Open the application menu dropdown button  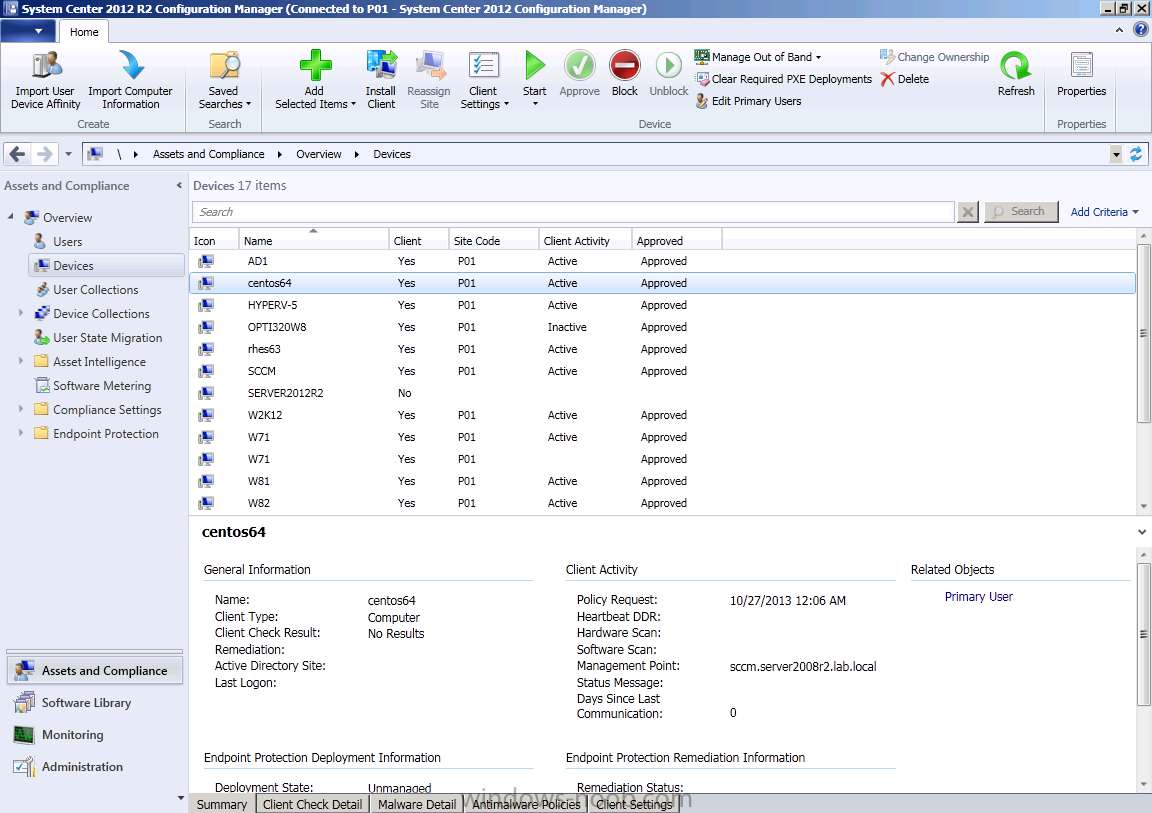28,31
